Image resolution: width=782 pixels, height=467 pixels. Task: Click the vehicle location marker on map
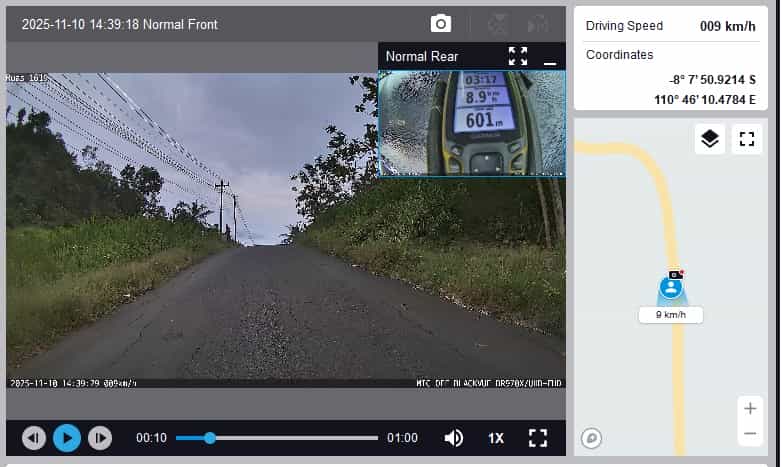pyautogui.click(x=671, y=288)
